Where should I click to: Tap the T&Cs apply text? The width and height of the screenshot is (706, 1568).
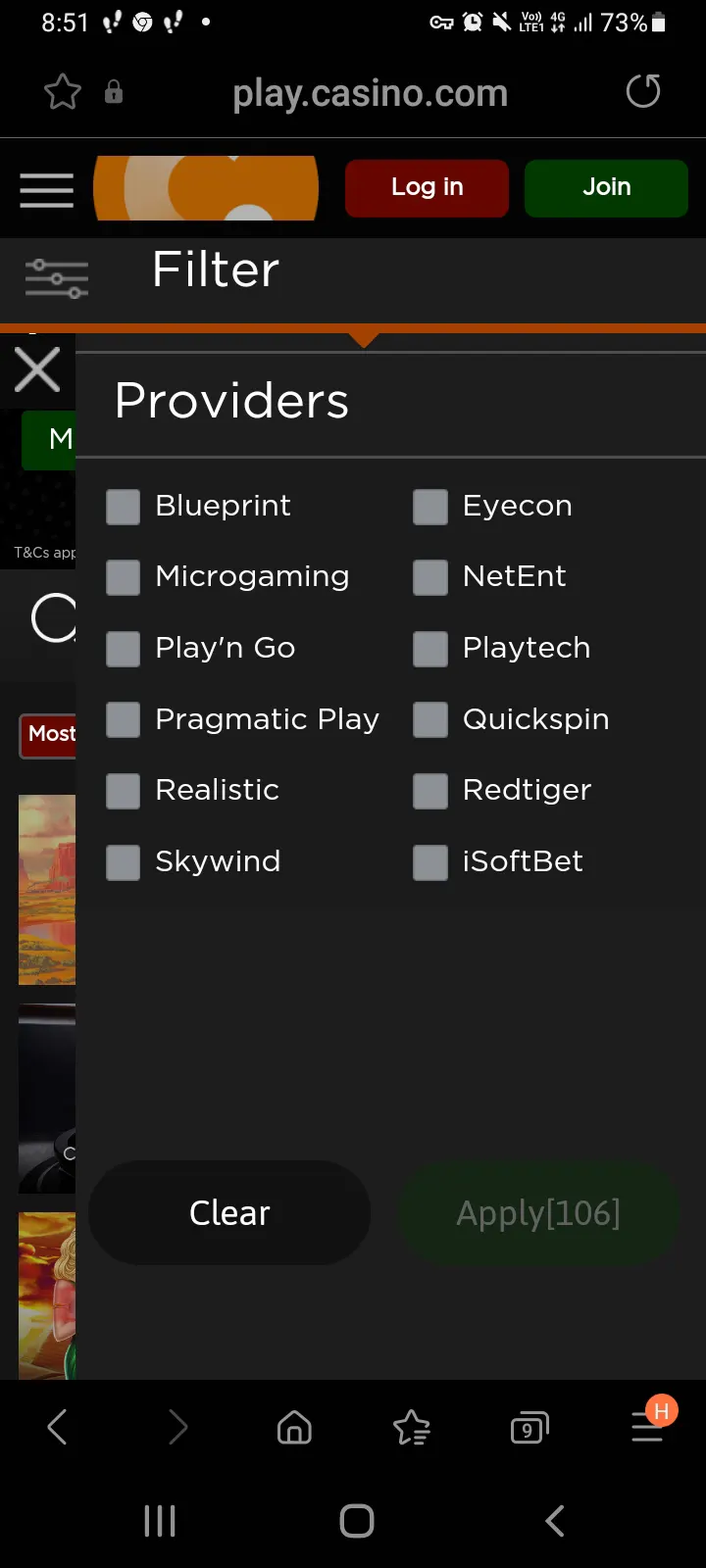tap(44, 553)
